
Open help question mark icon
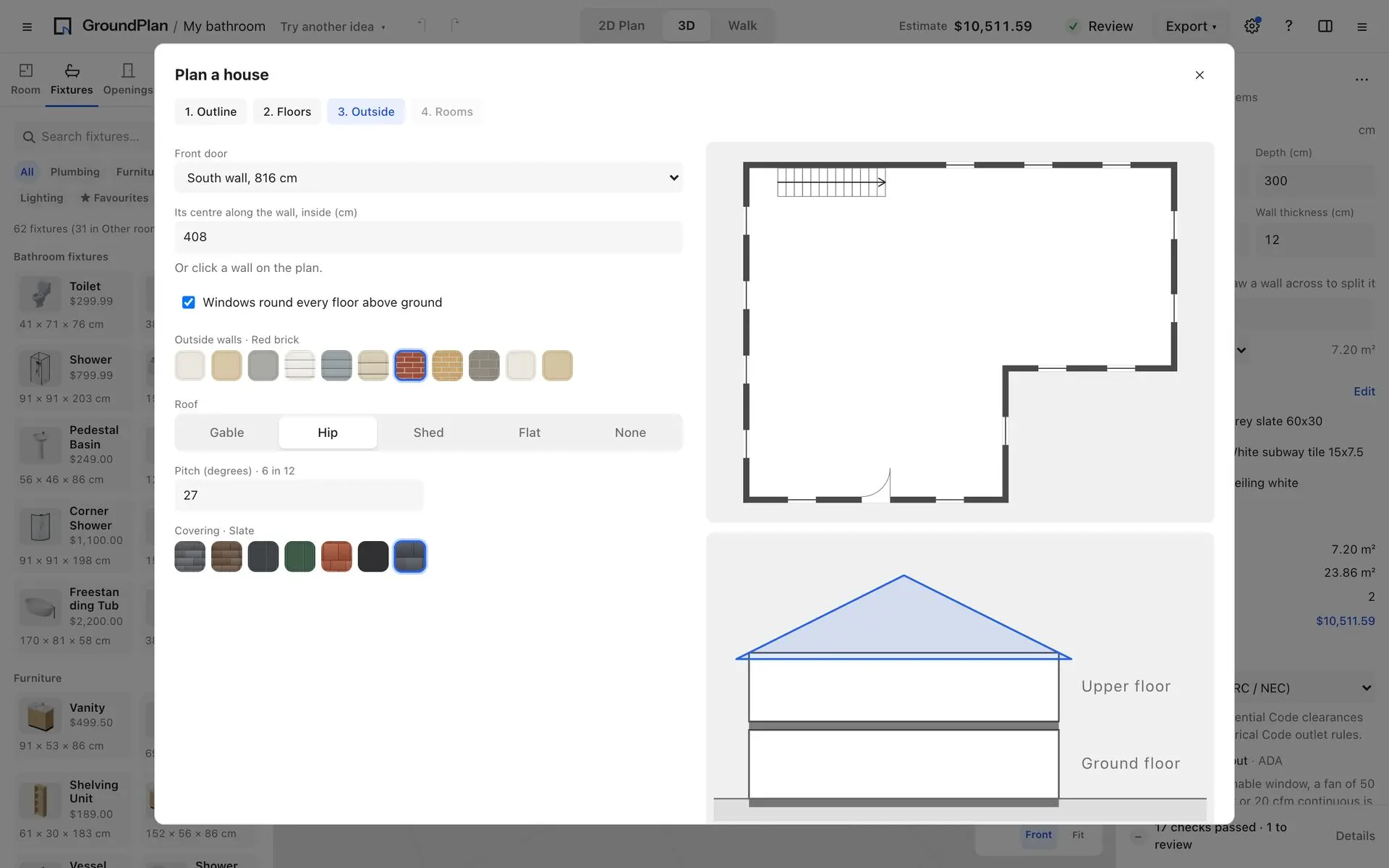pyautogui.click(x=1288, y=26)
